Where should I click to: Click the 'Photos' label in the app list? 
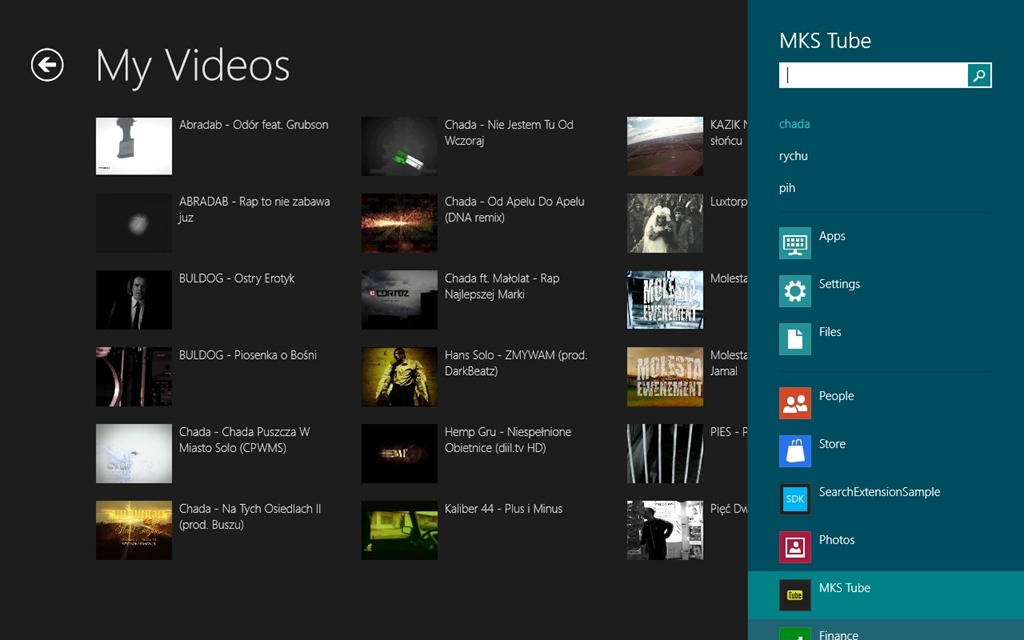pos(837,540)
